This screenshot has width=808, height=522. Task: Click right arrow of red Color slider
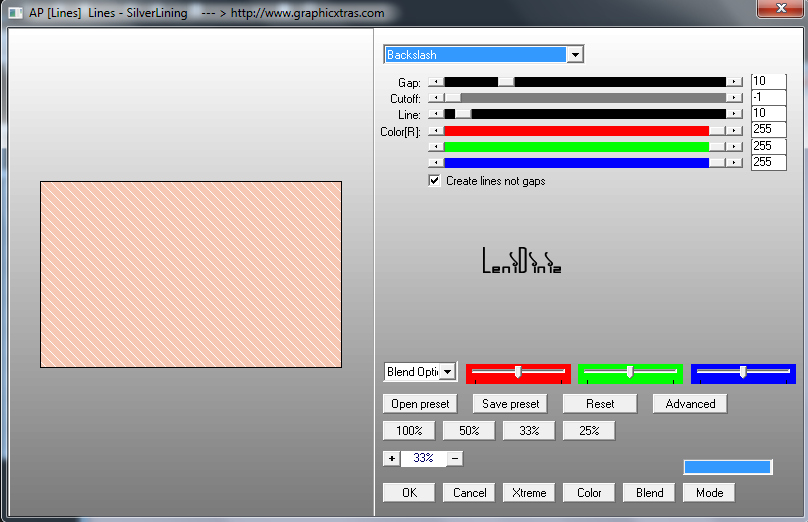[x=734, y=131]
